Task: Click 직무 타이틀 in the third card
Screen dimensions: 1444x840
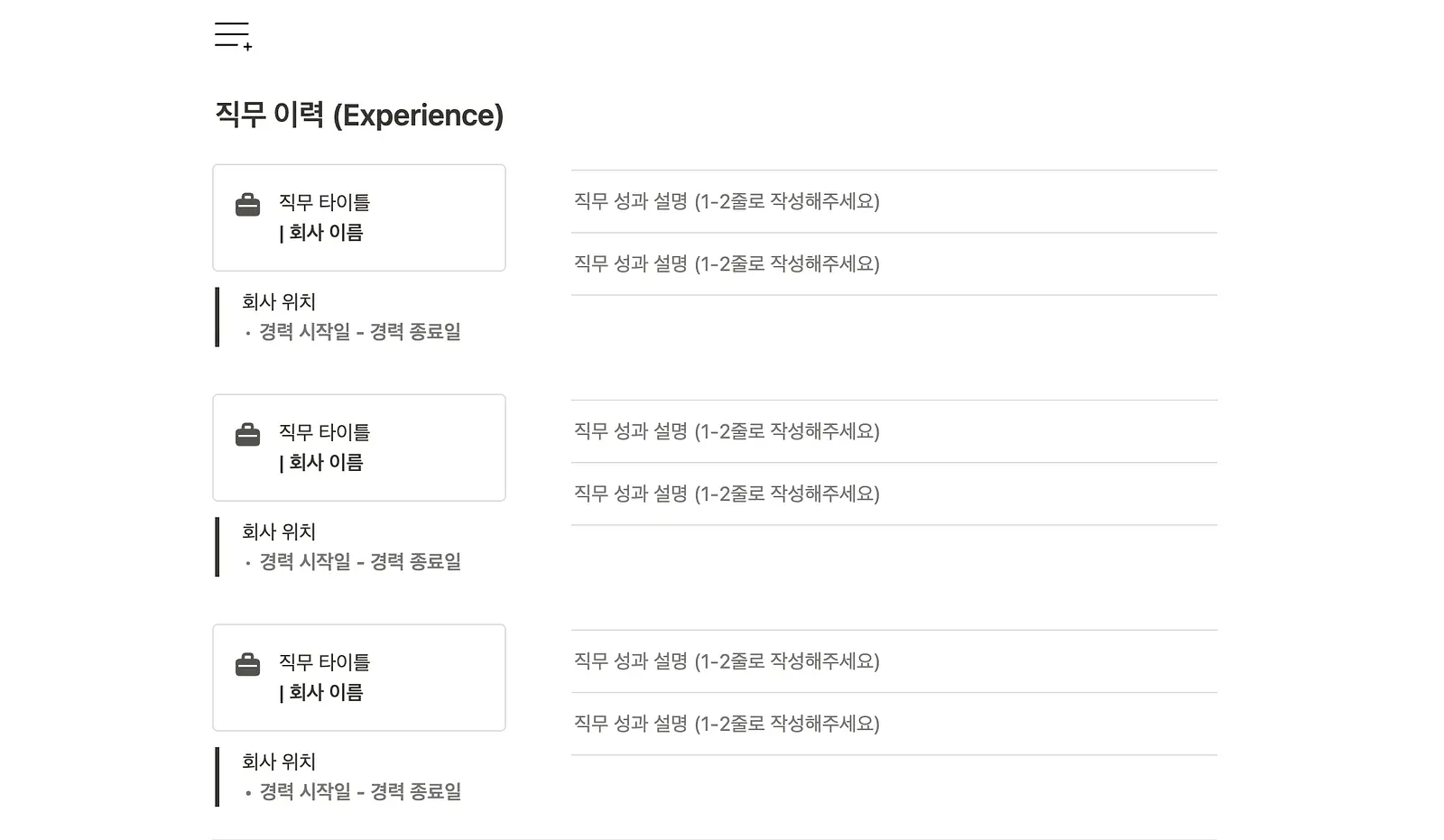Action: coord(324,662)
